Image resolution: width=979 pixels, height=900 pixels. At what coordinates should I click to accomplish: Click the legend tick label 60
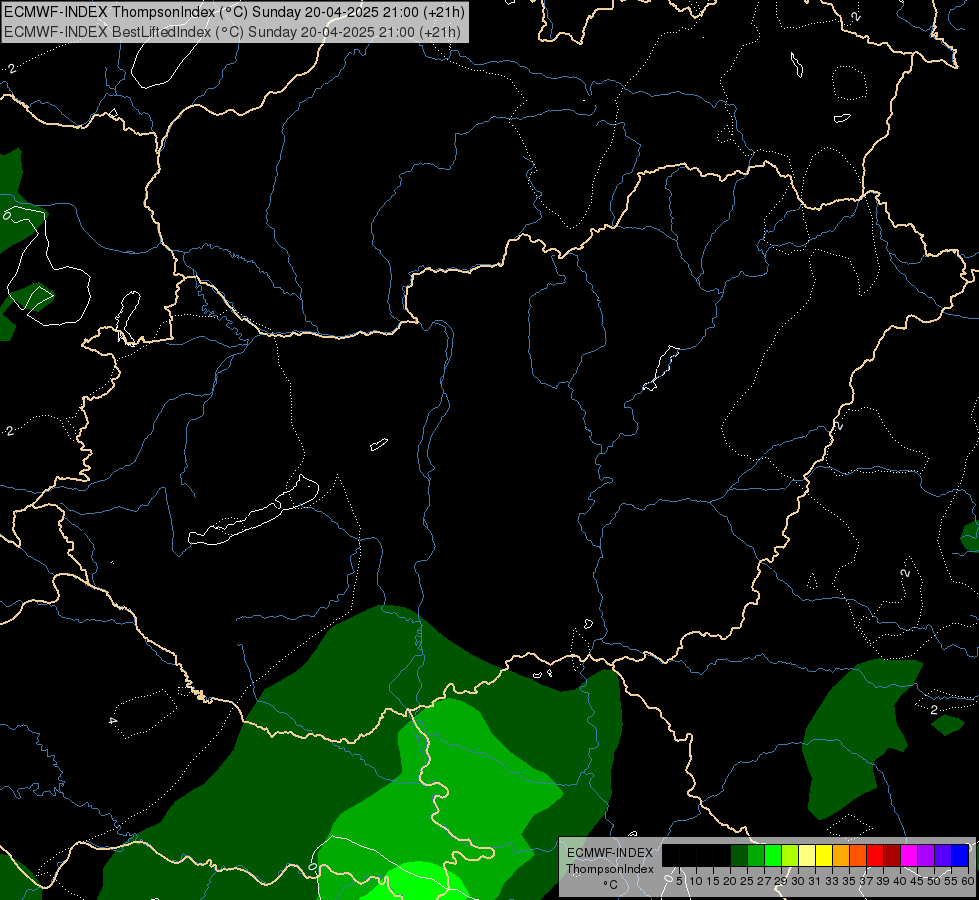coord(968,881)
